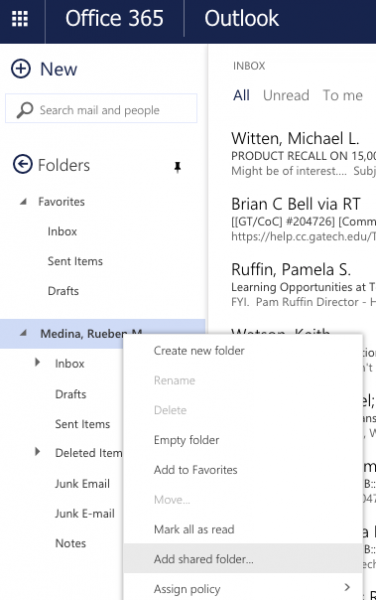This screenshot has height=600, width=376.
Task: Open the Ruffin, Pamela S. email
Action: click(x=303, y=286)
